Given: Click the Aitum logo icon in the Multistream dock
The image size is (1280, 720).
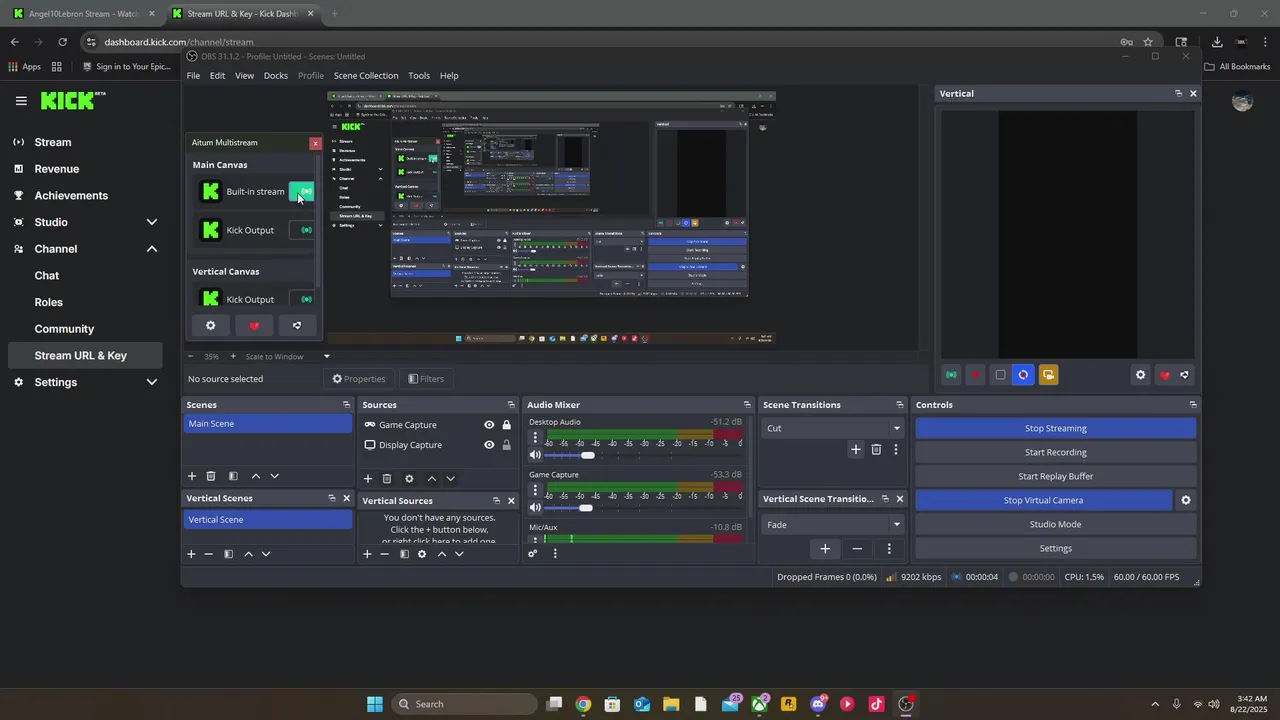Looking at the screenshot, I should tap(297, 326).
